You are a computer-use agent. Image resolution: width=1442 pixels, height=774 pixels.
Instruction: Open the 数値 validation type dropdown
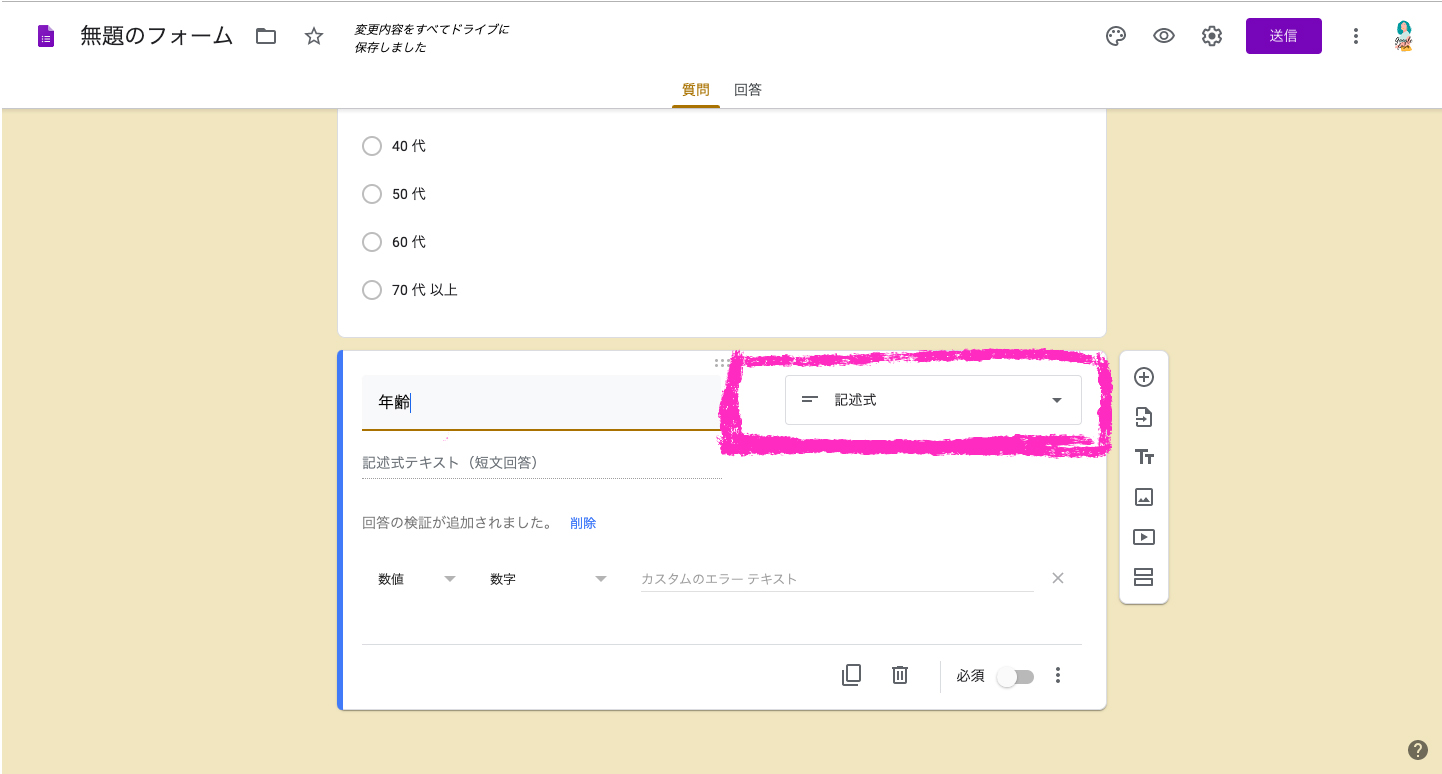(x=416, y=579)
